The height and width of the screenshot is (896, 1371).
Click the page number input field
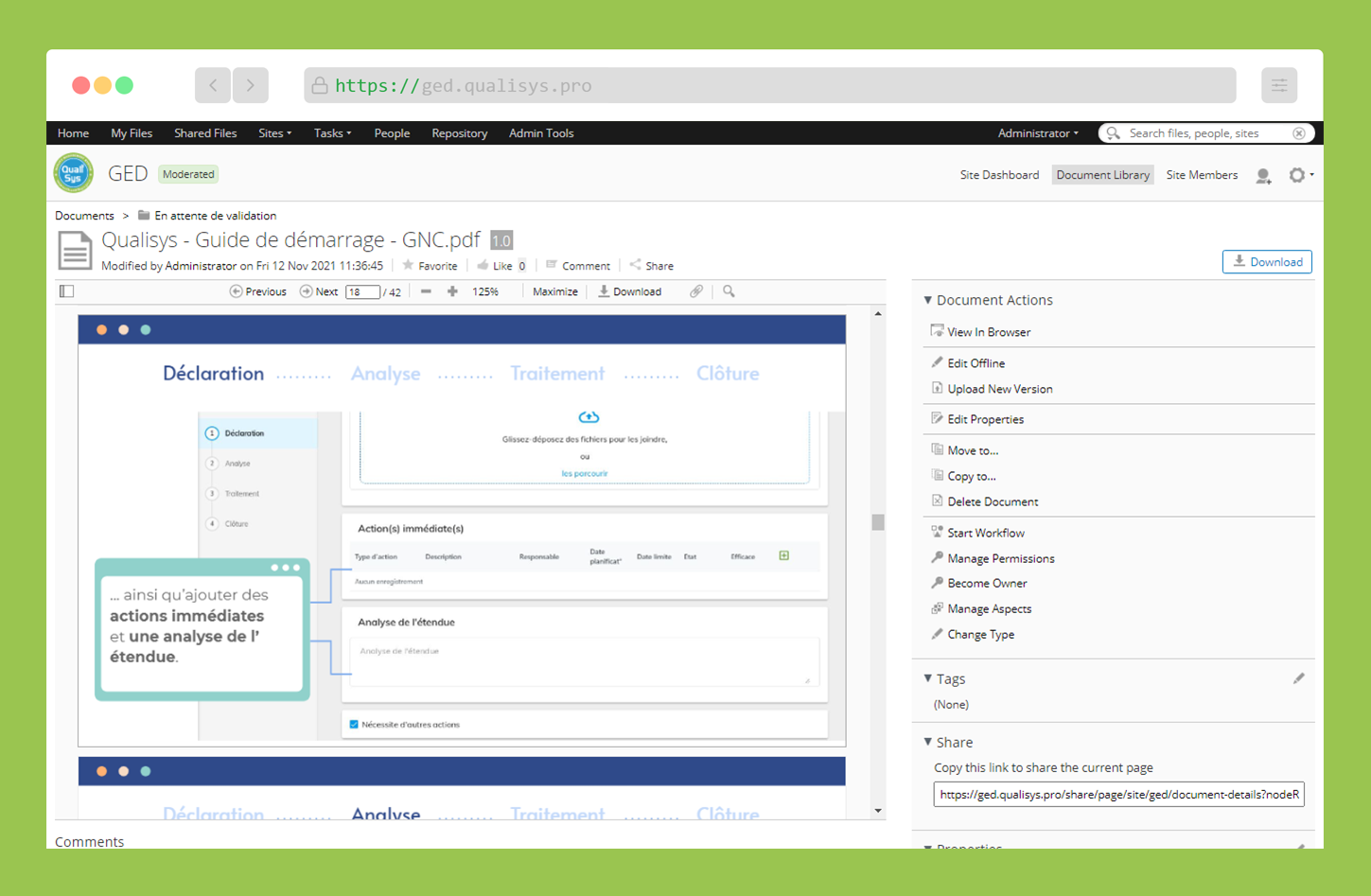[x=362, y=292]
